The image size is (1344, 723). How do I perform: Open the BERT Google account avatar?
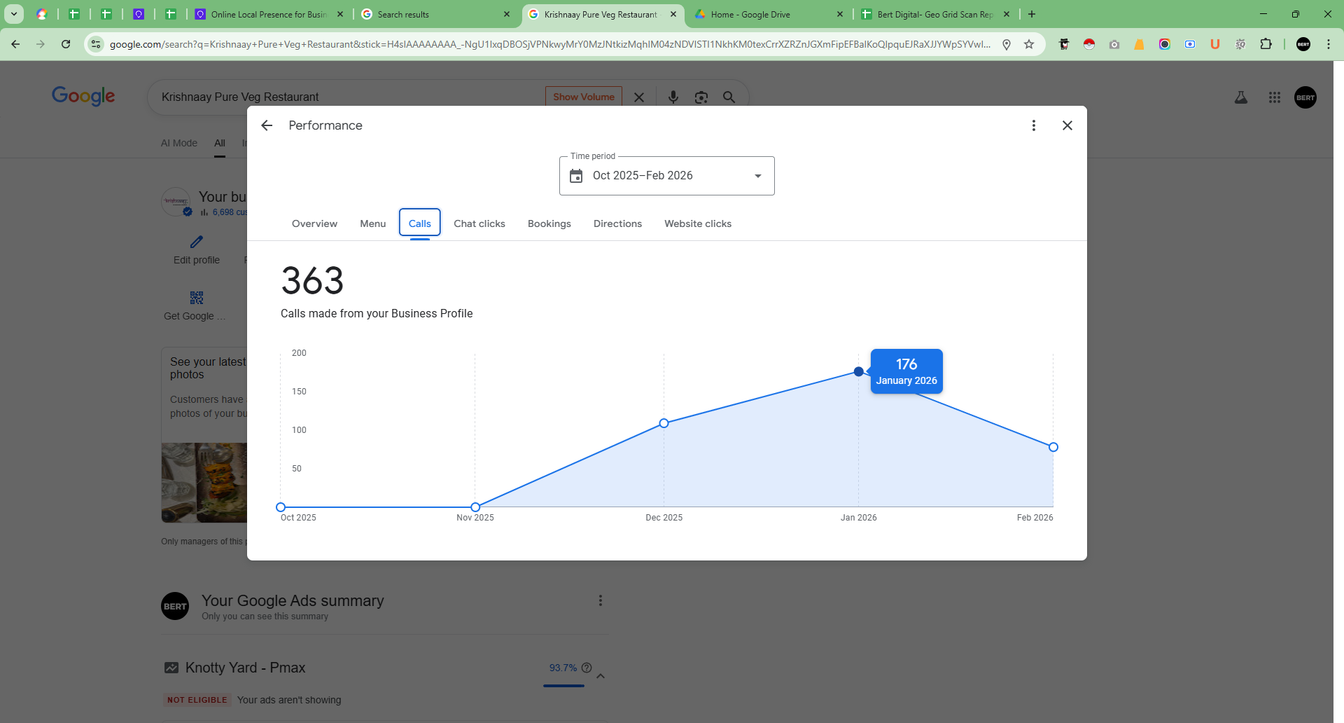point(1305,97)
